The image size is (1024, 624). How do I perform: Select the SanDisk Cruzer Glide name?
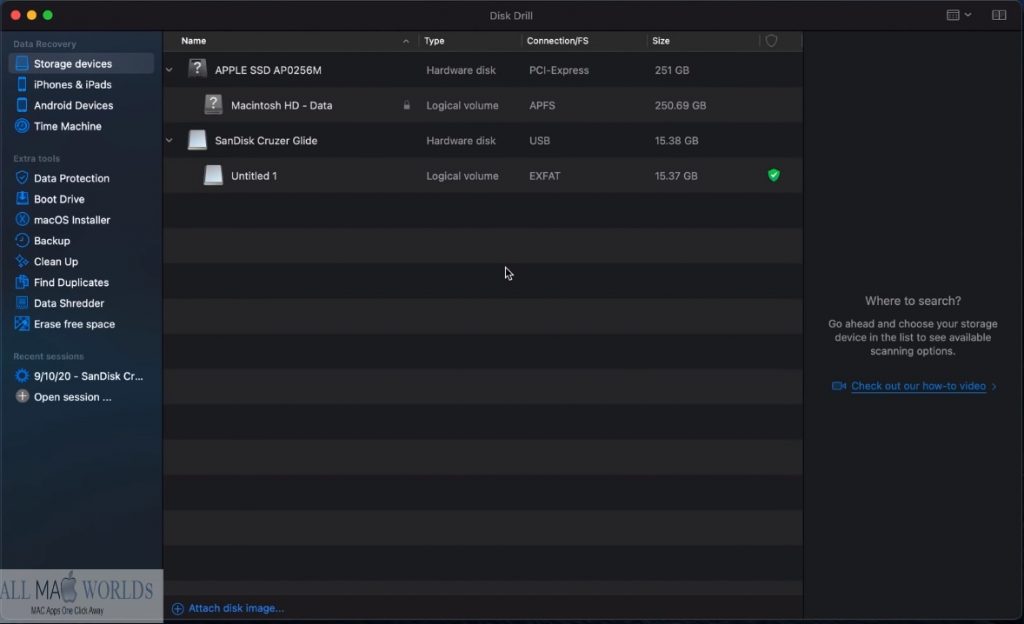point(266,140)
